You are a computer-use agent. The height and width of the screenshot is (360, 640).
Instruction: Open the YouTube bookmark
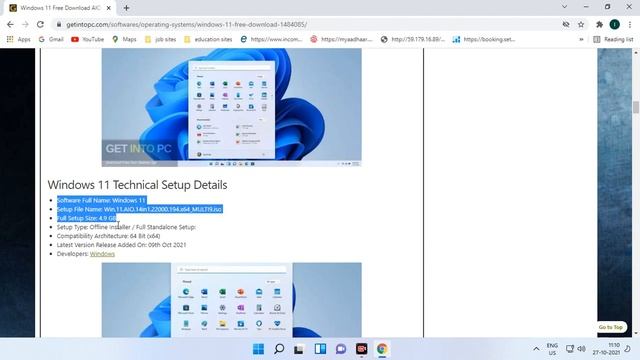pos(87,39)
